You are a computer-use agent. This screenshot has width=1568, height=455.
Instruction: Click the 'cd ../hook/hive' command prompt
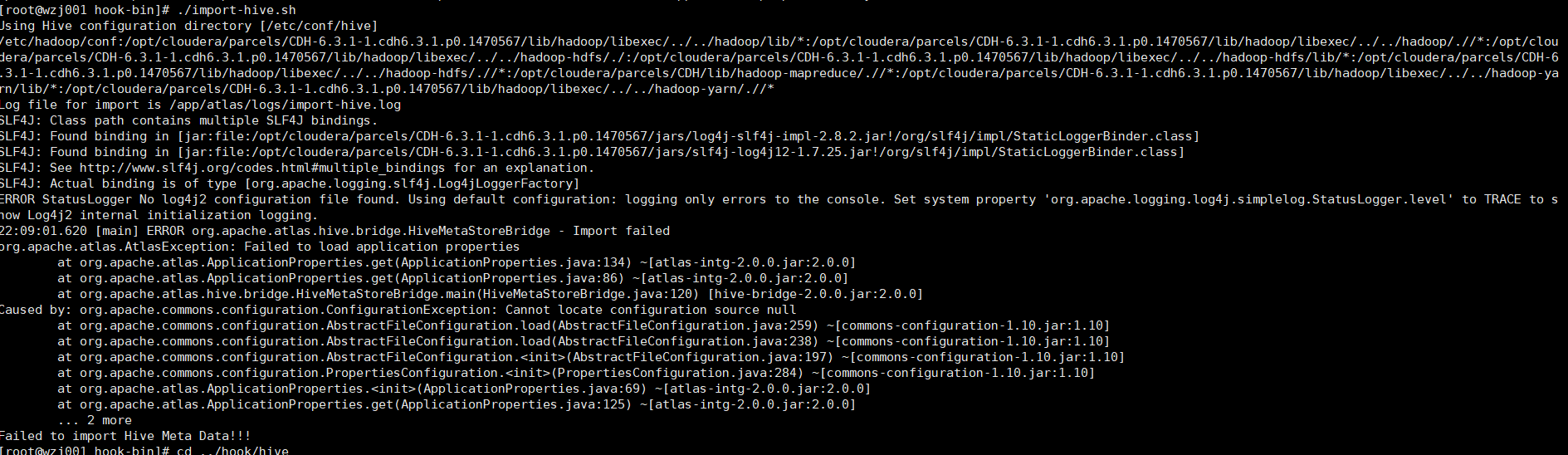tap(144, 451)
